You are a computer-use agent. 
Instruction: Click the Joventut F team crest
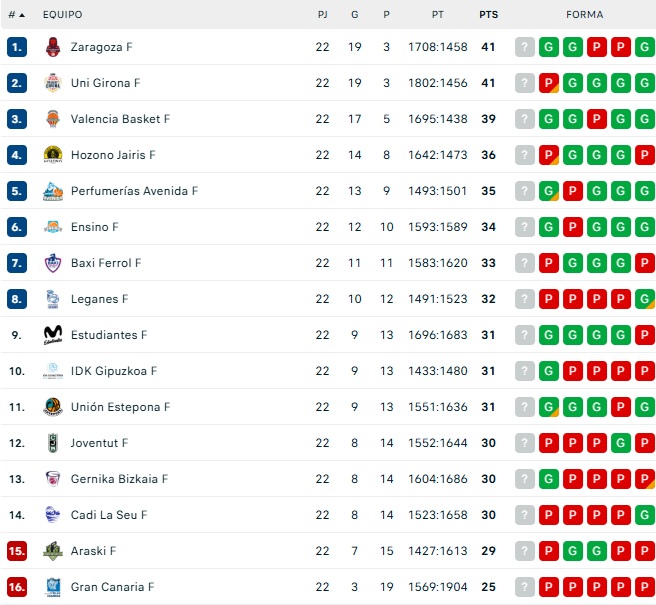click(x=53, y=443)
